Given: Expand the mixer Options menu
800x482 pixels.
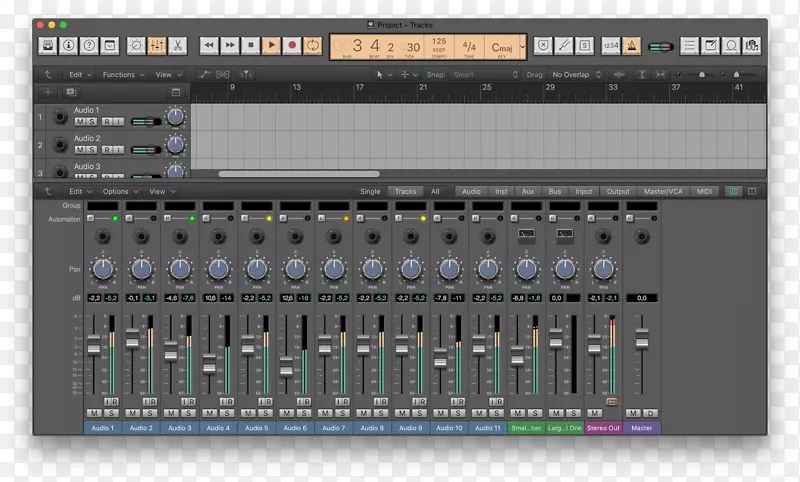Looking at the screenshot, I should (118, 191).
